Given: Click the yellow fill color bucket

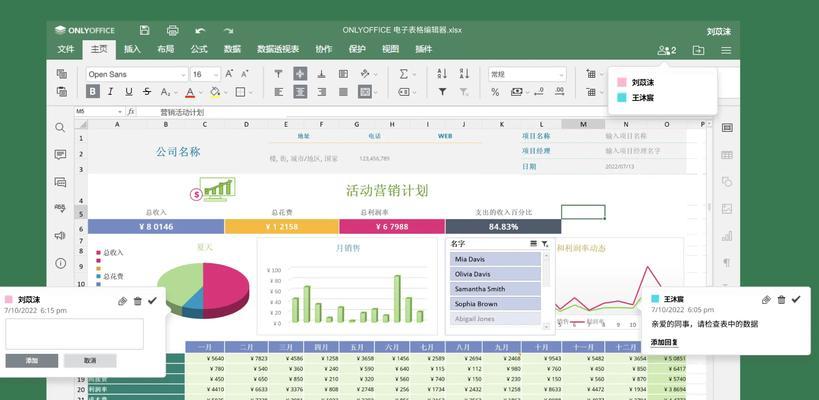Looking at the screenshot, I should coord(215,92).
